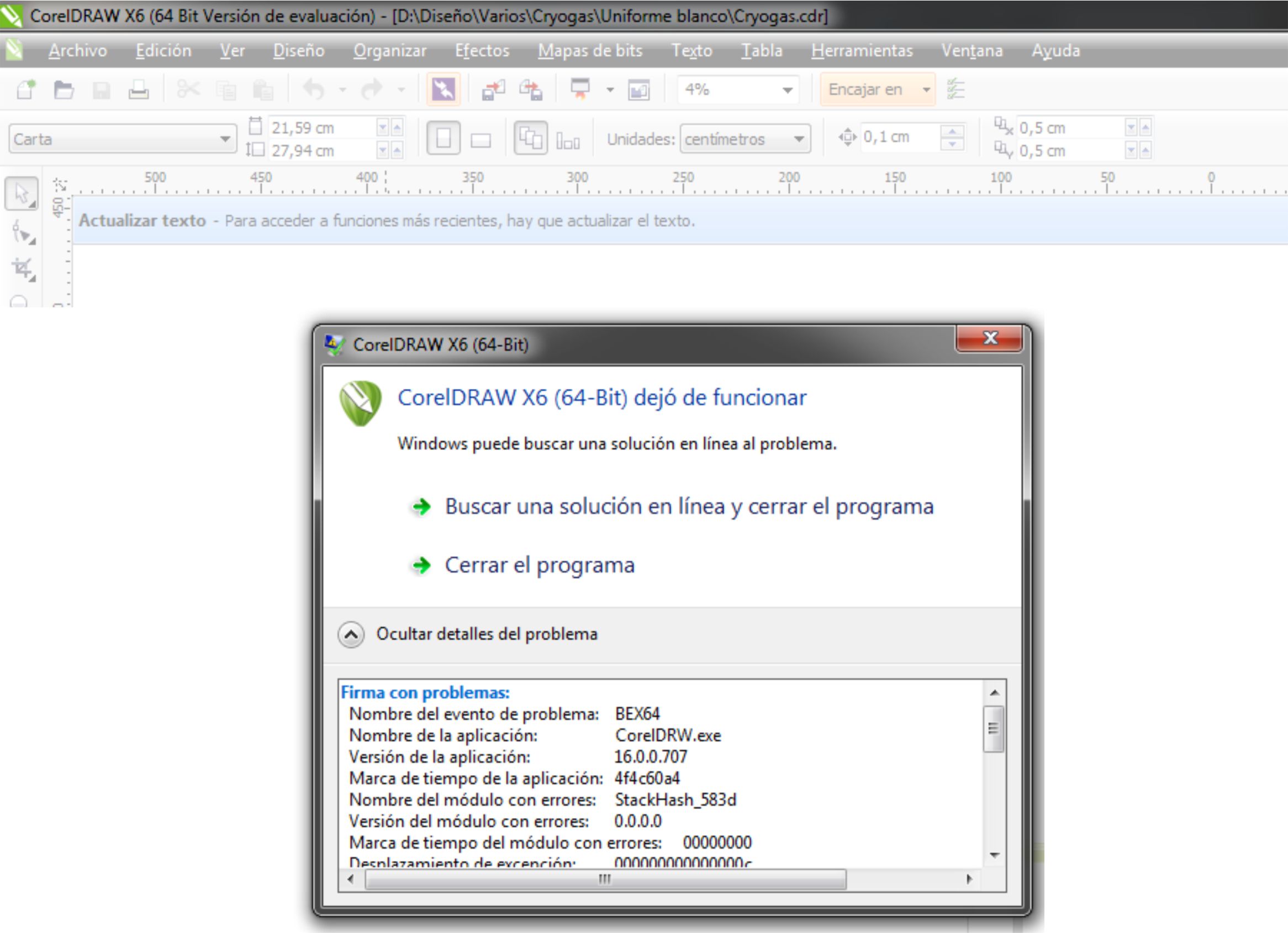Click Cerrar el programa
Viewport: 1288px width, 933px height.
pyautogui.click(x=539, y=565)
